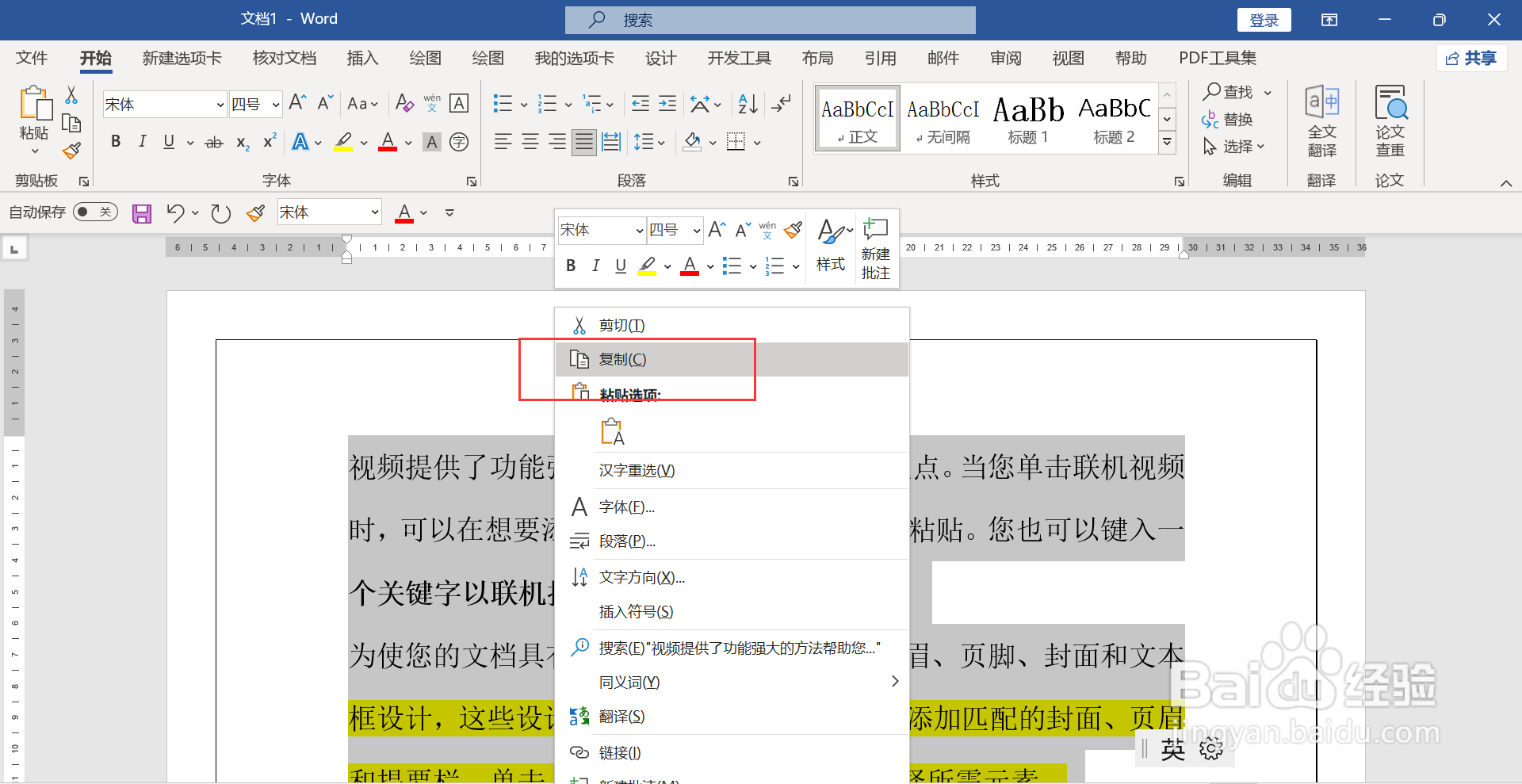
Task: Open ribbon font size dropdown 四号
Action: 276,104
